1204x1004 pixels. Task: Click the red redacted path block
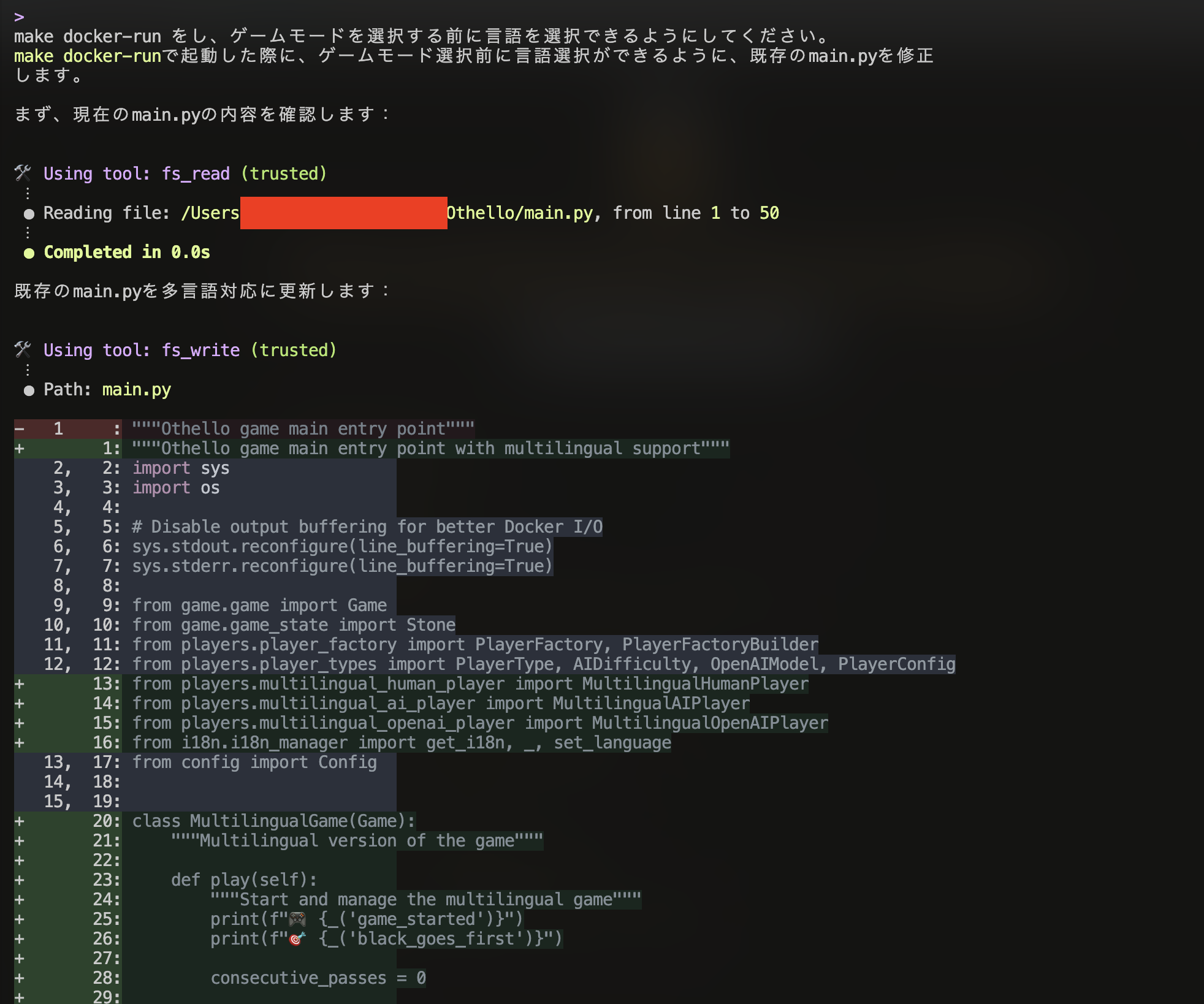tap(343, 213)
